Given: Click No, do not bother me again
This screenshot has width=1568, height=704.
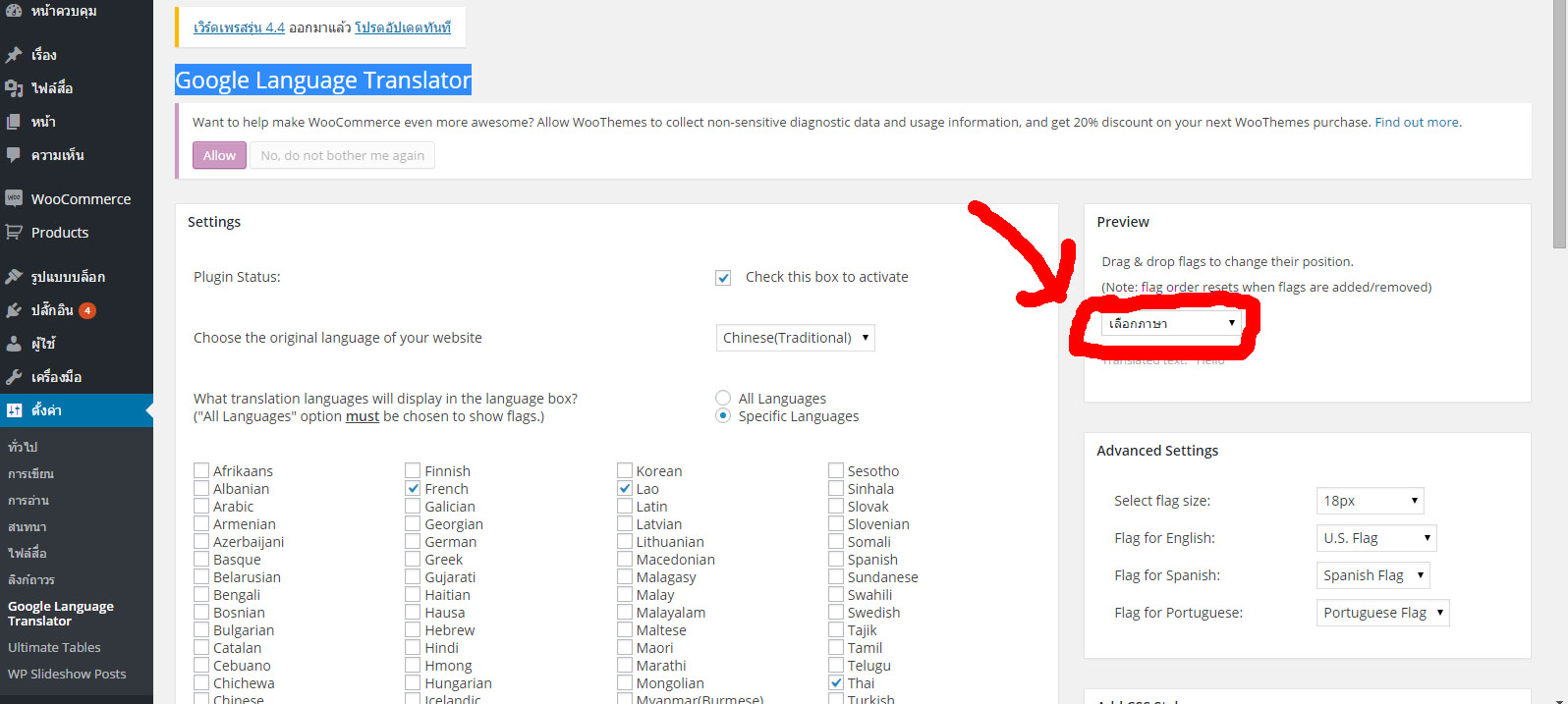Looking at the screenshot, I should tap(342, 155).
